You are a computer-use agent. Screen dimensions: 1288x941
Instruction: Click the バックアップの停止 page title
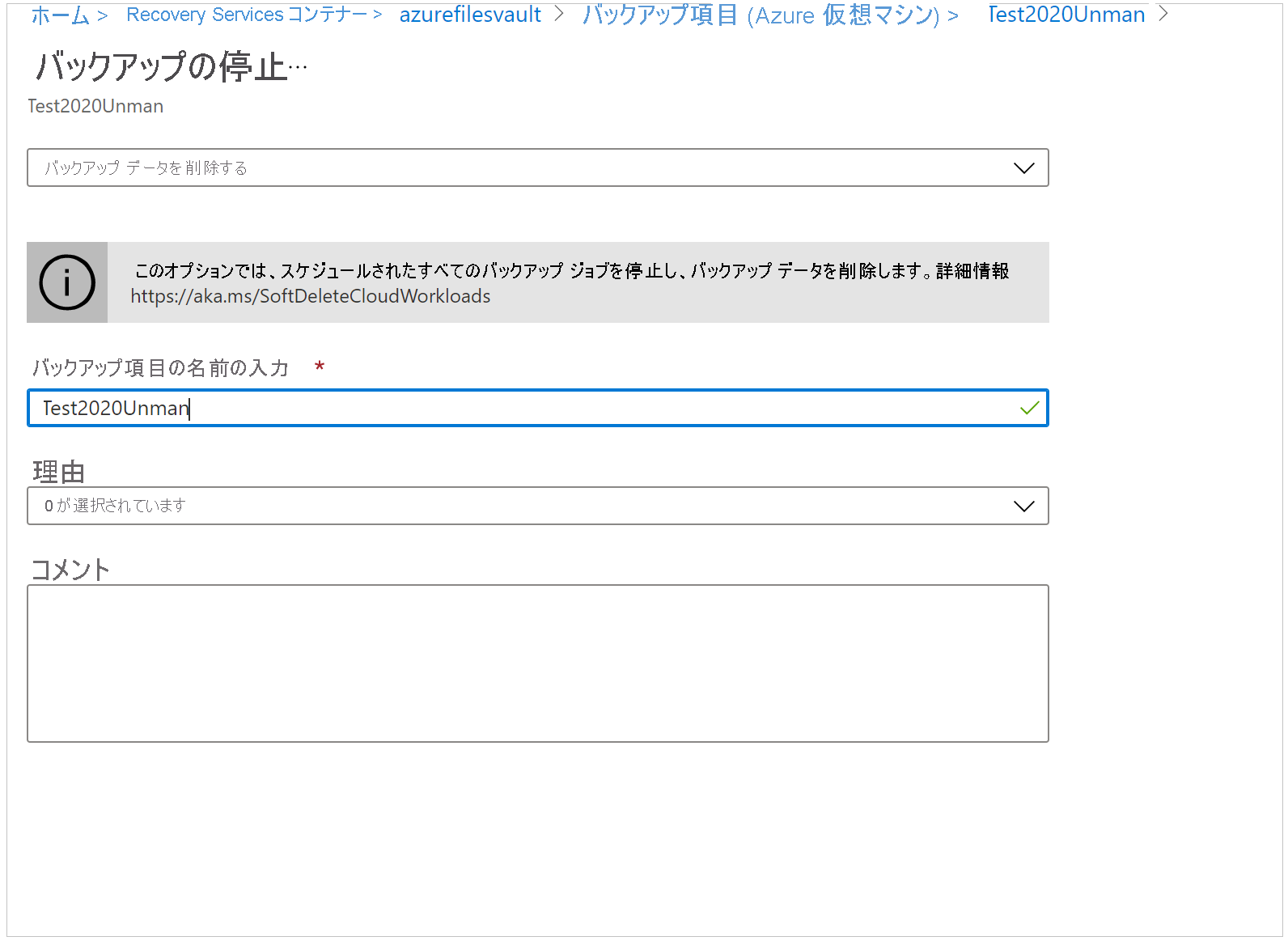pyautogui.click(x=162, y=66)
